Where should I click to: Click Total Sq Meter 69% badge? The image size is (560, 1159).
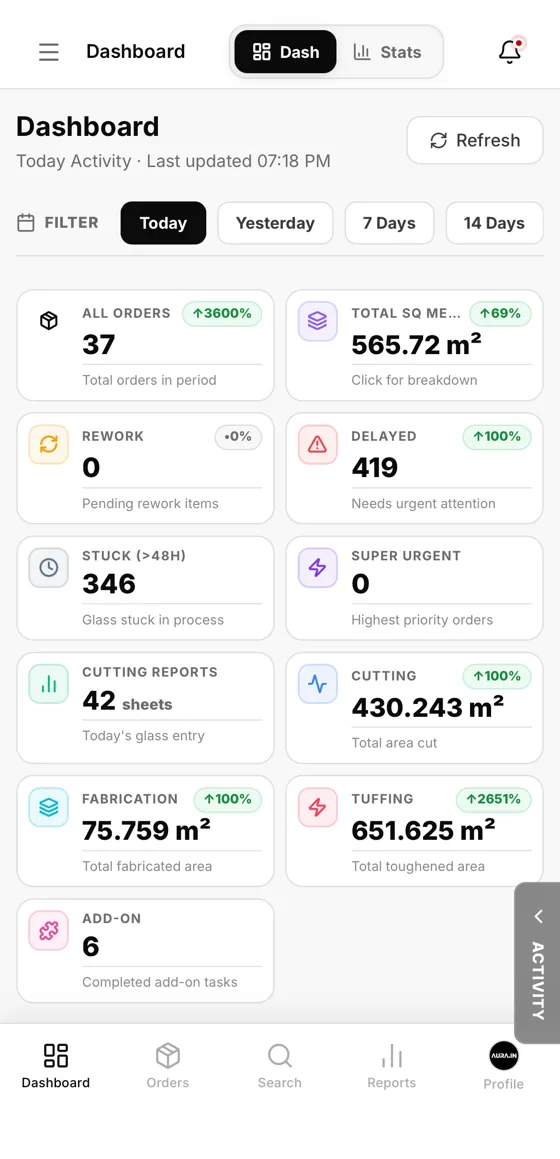pos(500,313)
